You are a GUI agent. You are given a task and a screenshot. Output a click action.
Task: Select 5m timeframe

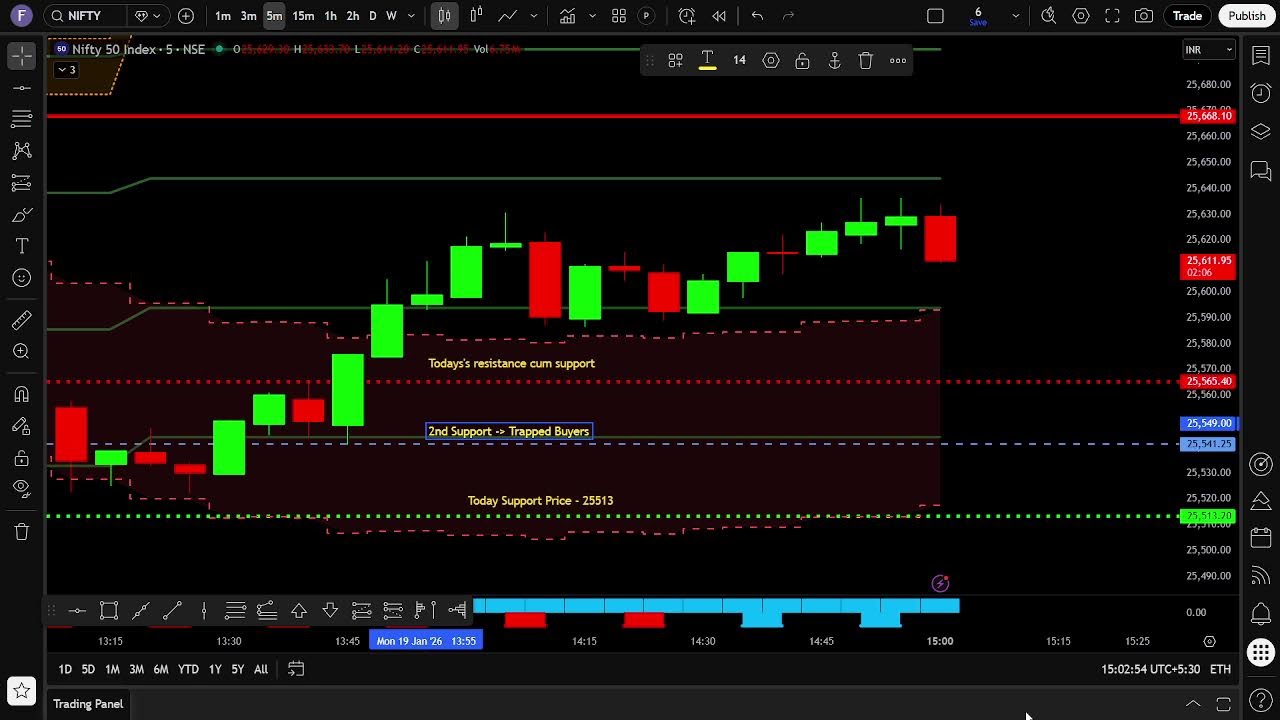coord(274,16)
